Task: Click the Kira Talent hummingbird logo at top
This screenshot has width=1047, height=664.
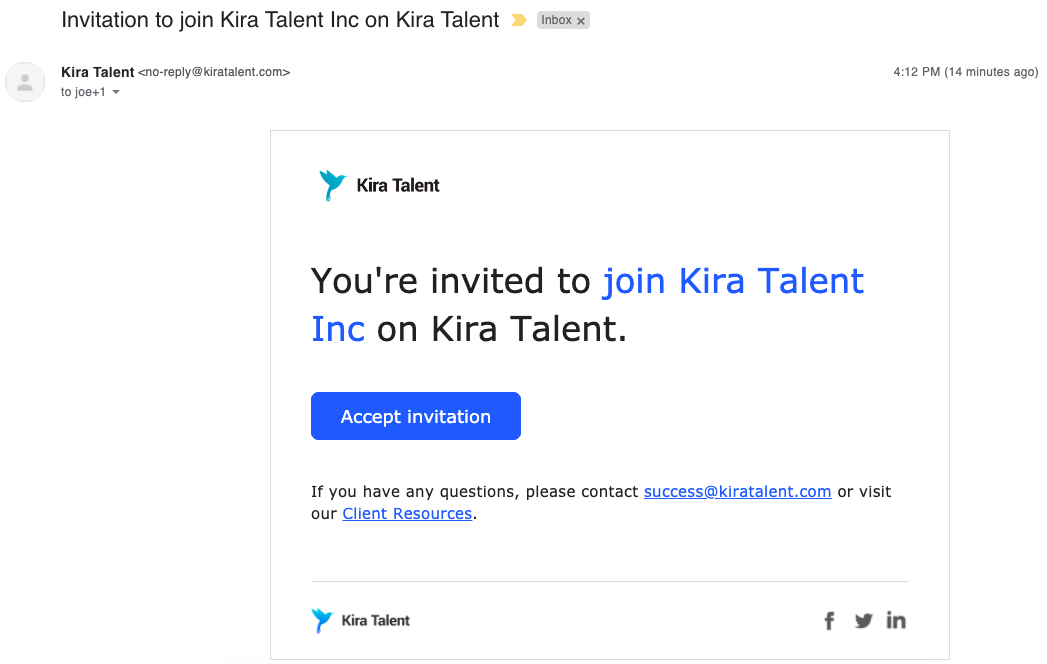Action: pos(333,185)
